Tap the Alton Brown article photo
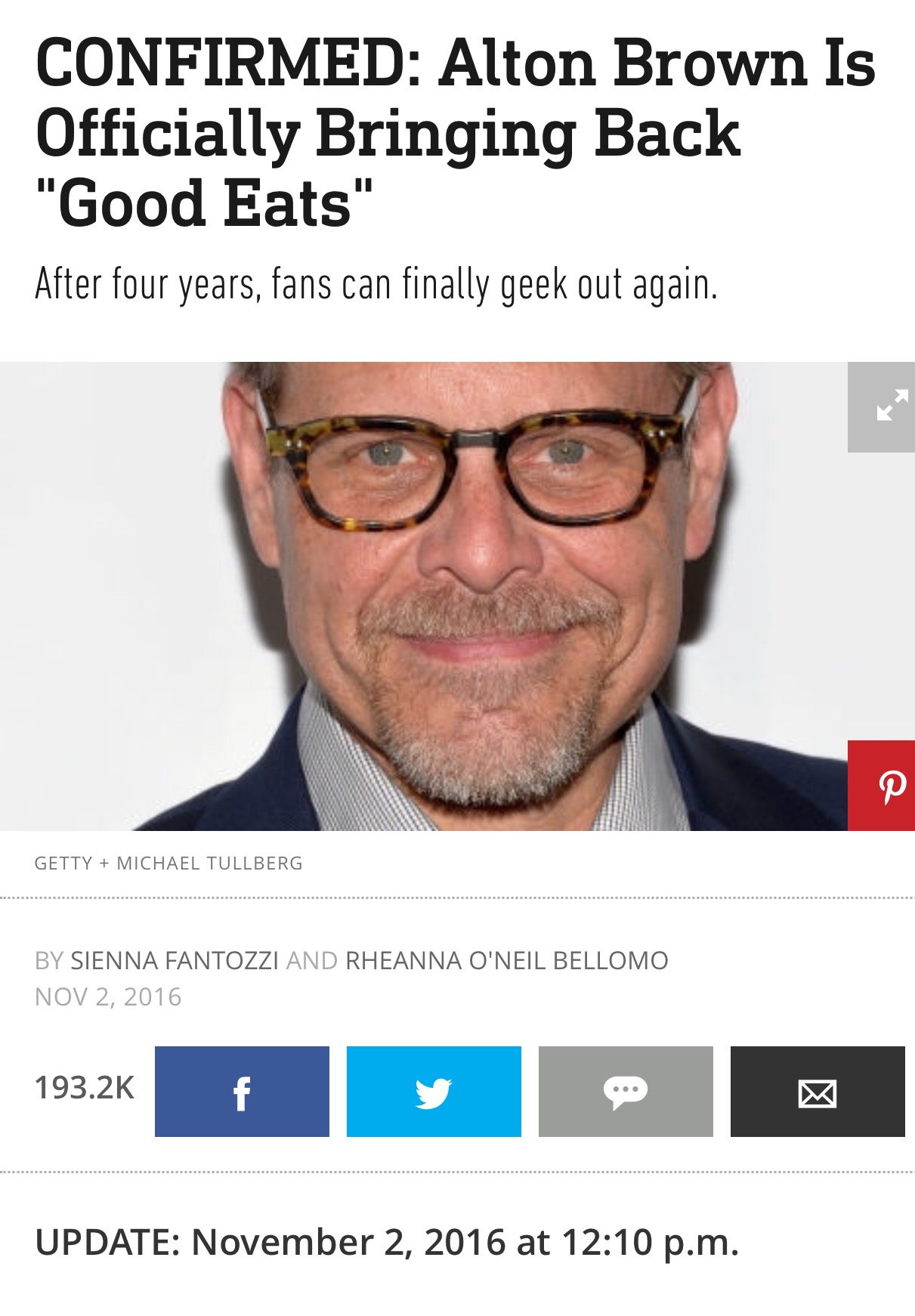Viewport: 915px width, 1316px height. 423,597
